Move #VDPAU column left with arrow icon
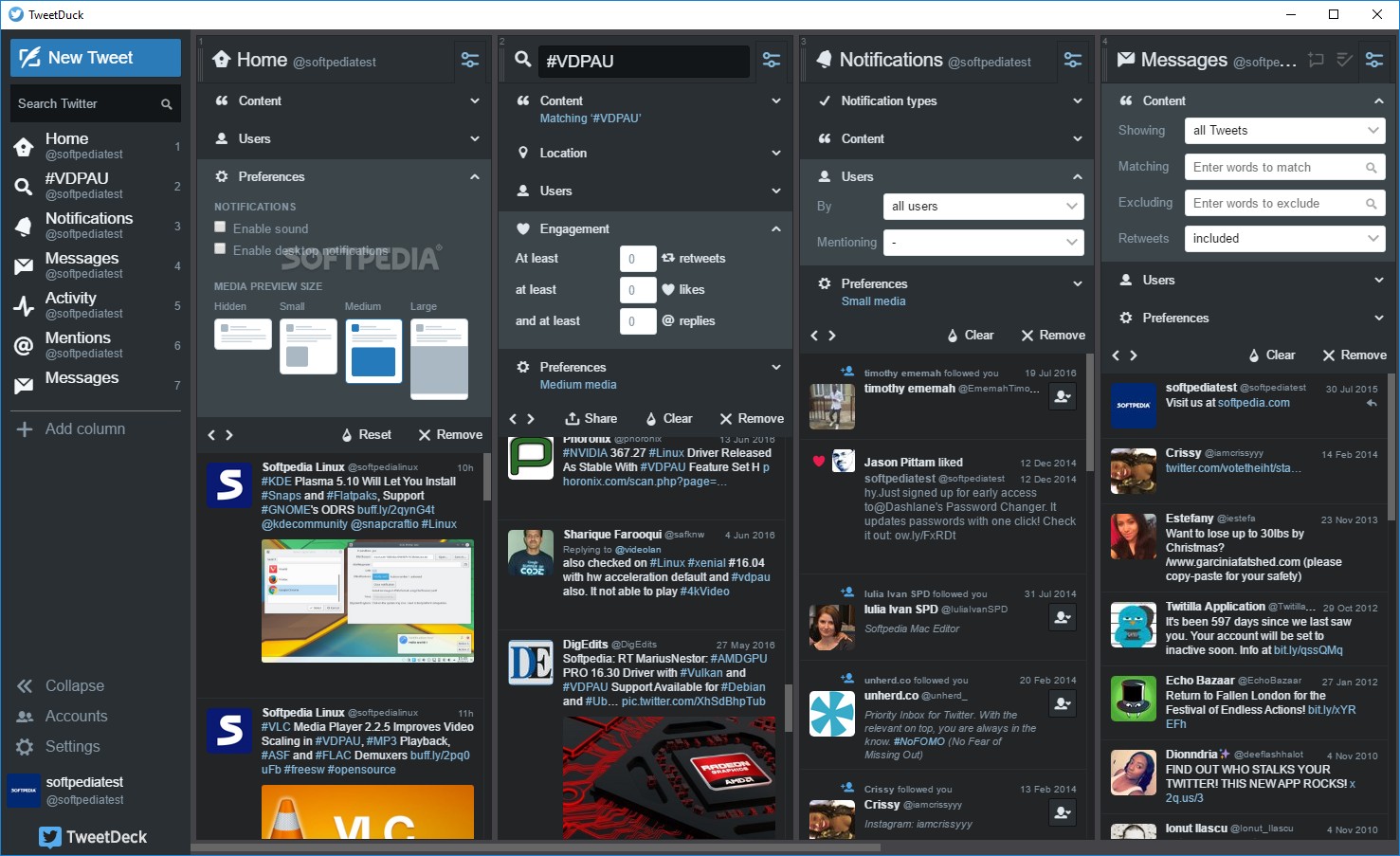This screenshot has height=856, width=1400. pyautogui.click(x=514, y=419)
